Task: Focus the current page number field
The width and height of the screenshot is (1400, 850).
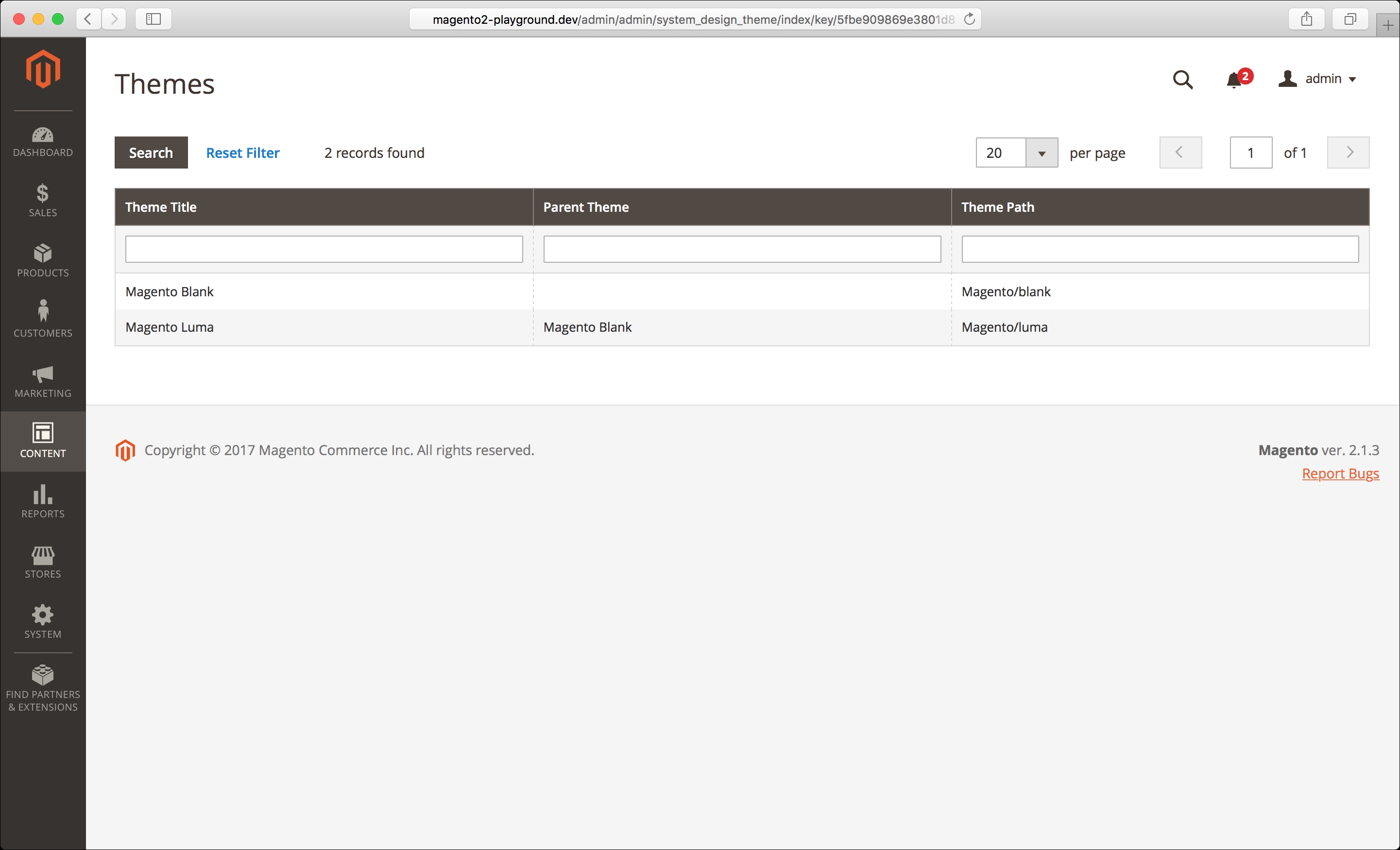Action: pos(1251,153)
